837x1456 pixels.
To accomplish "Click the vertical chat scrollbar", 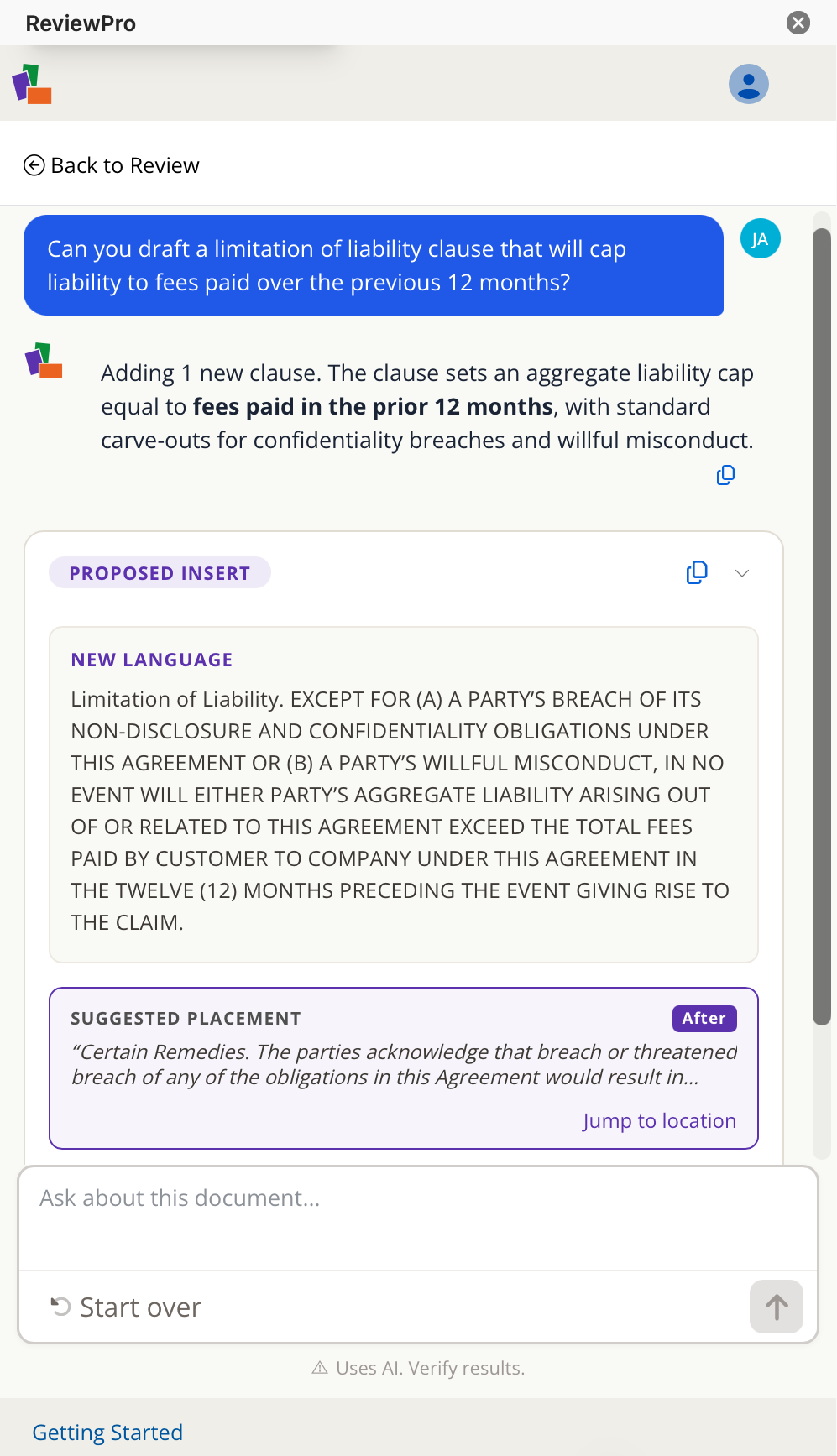I will [822, 626].
